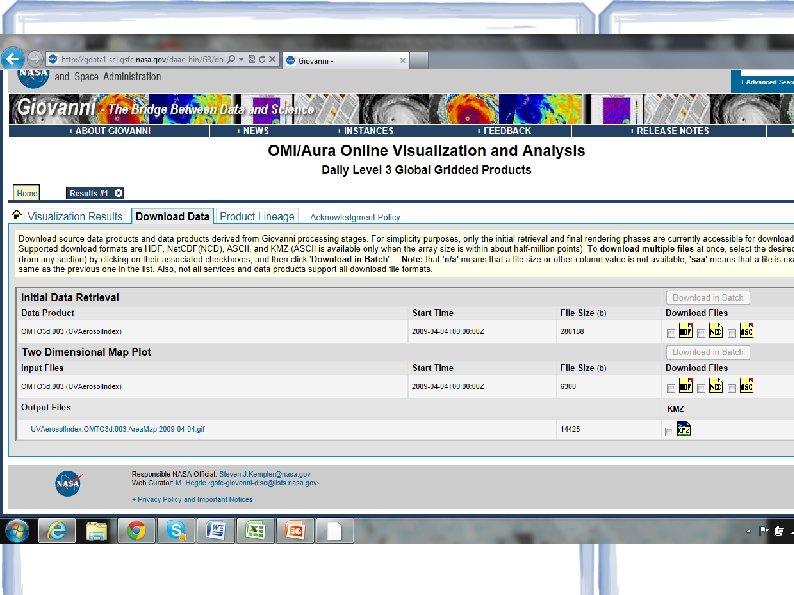Download NCD file from Initial Data Retrieval

tap(716, 331)
